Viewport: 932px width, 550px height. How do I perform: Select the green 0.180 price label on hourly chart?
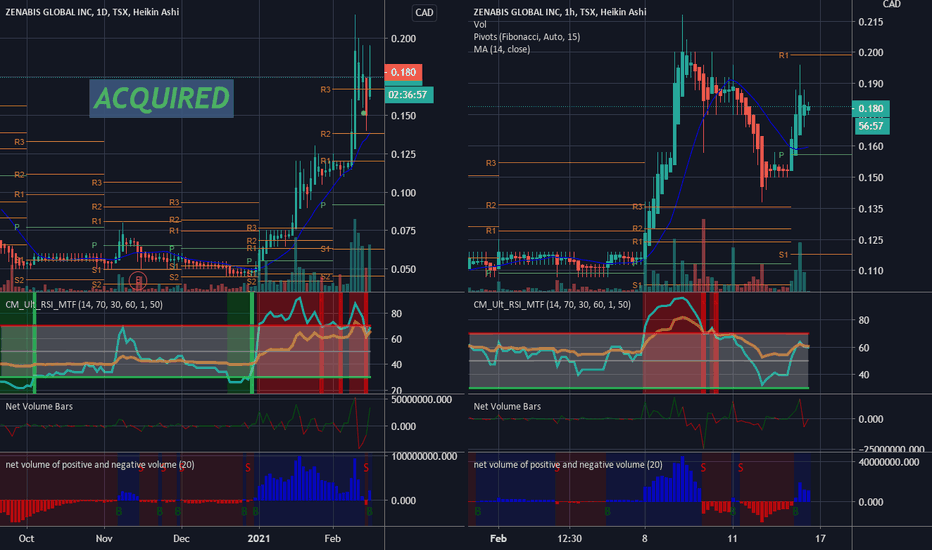[871, 108]
